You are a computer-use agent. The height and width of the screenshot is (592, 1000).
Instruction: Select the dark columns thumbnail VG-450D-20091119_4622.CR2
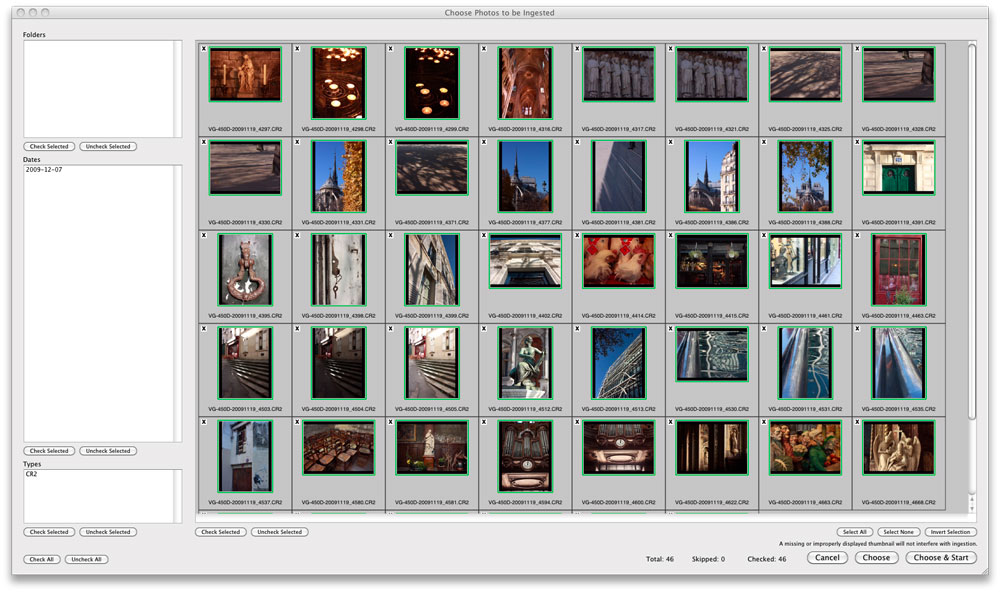coord(712,448)
